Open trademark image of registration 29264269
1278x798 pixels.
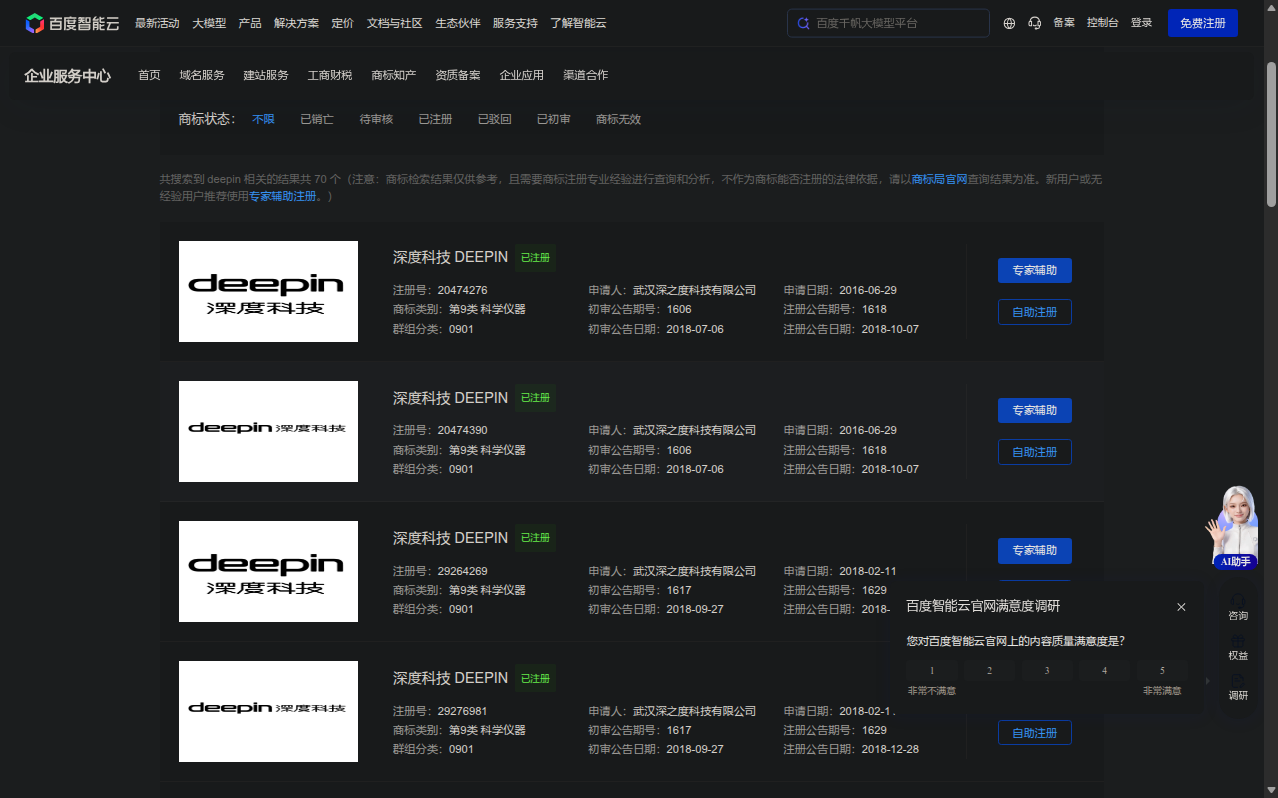268,571
